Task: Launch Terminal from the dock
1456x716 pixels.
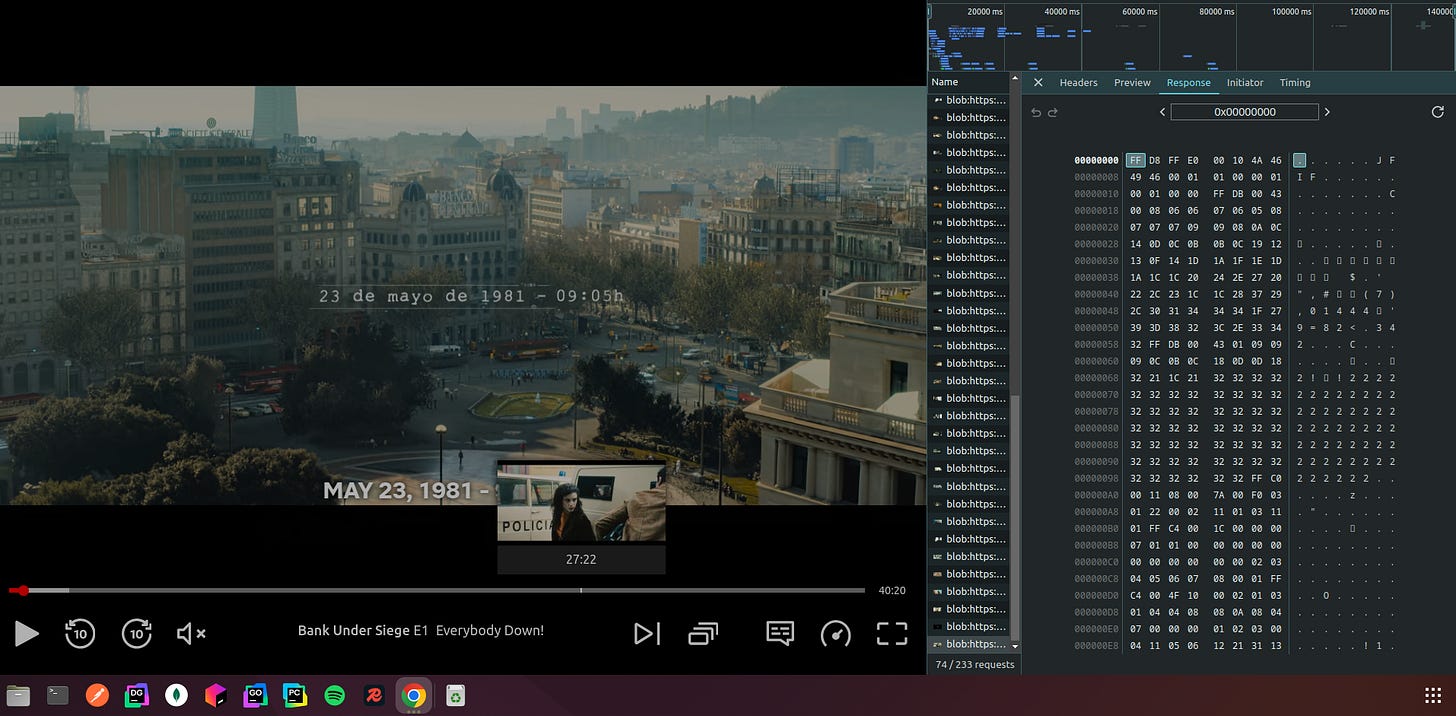Action: (x=58, y=695)
